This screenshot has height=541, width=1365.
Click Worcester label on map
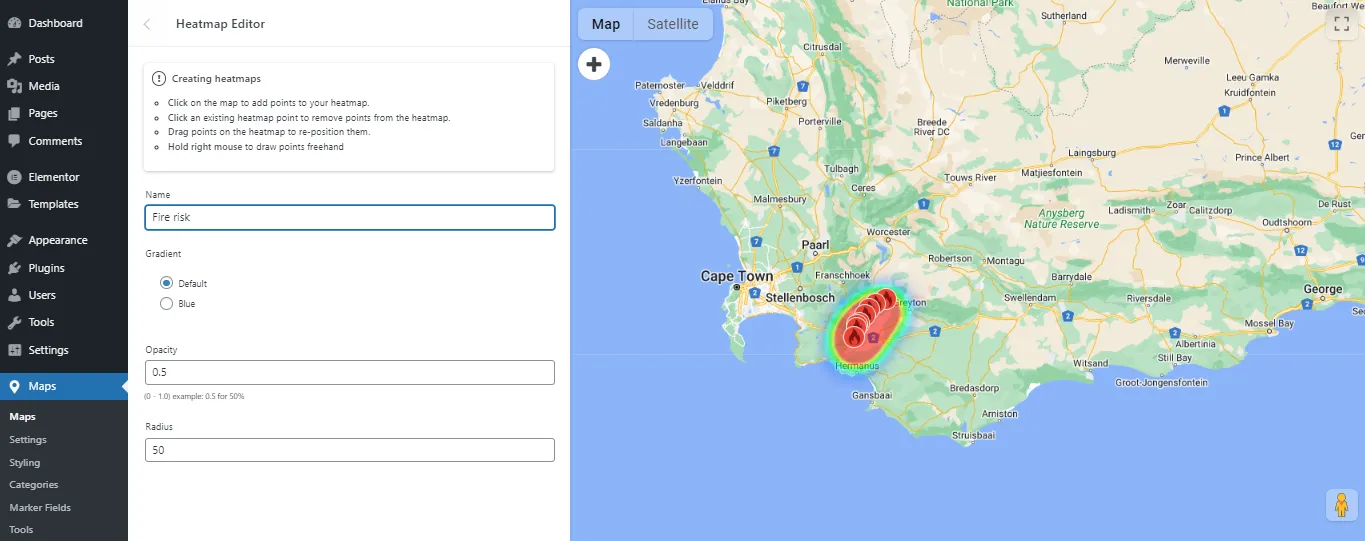coord(889,232)
